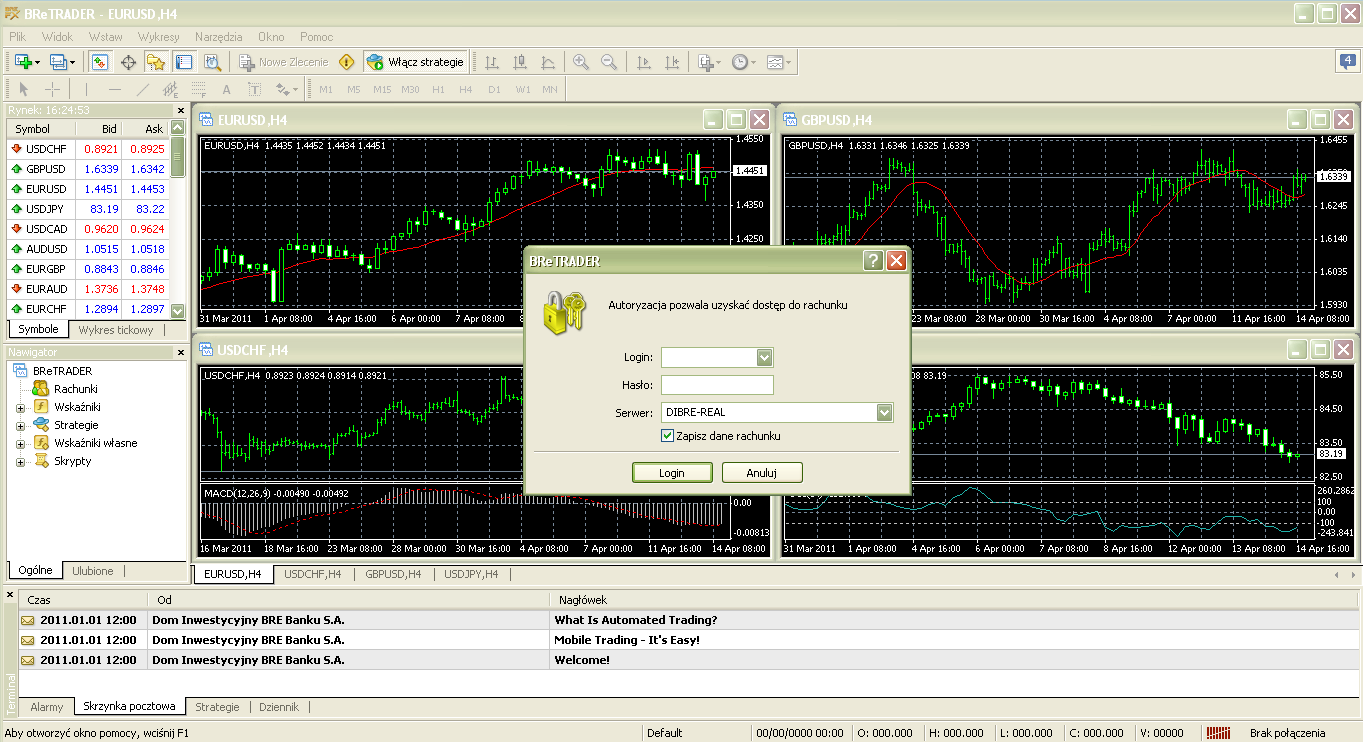
Task: Toggle the Navigator panel star-folder icon
Action: click(x=156, y=62)
